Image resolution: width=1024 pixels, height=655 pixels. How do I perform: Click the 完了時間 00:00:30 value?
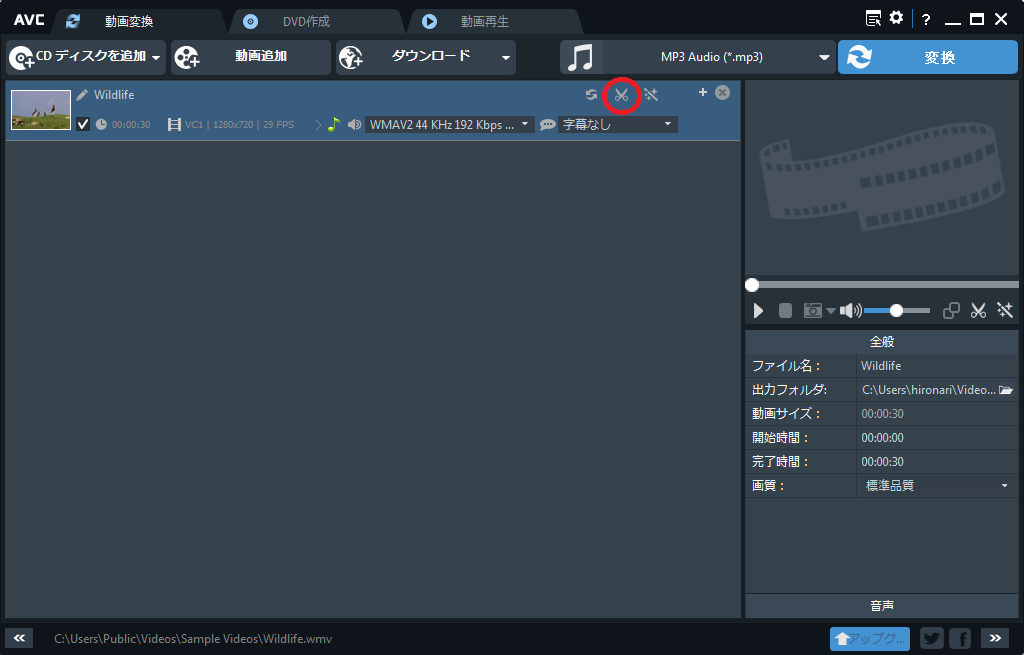coord(882,462)
